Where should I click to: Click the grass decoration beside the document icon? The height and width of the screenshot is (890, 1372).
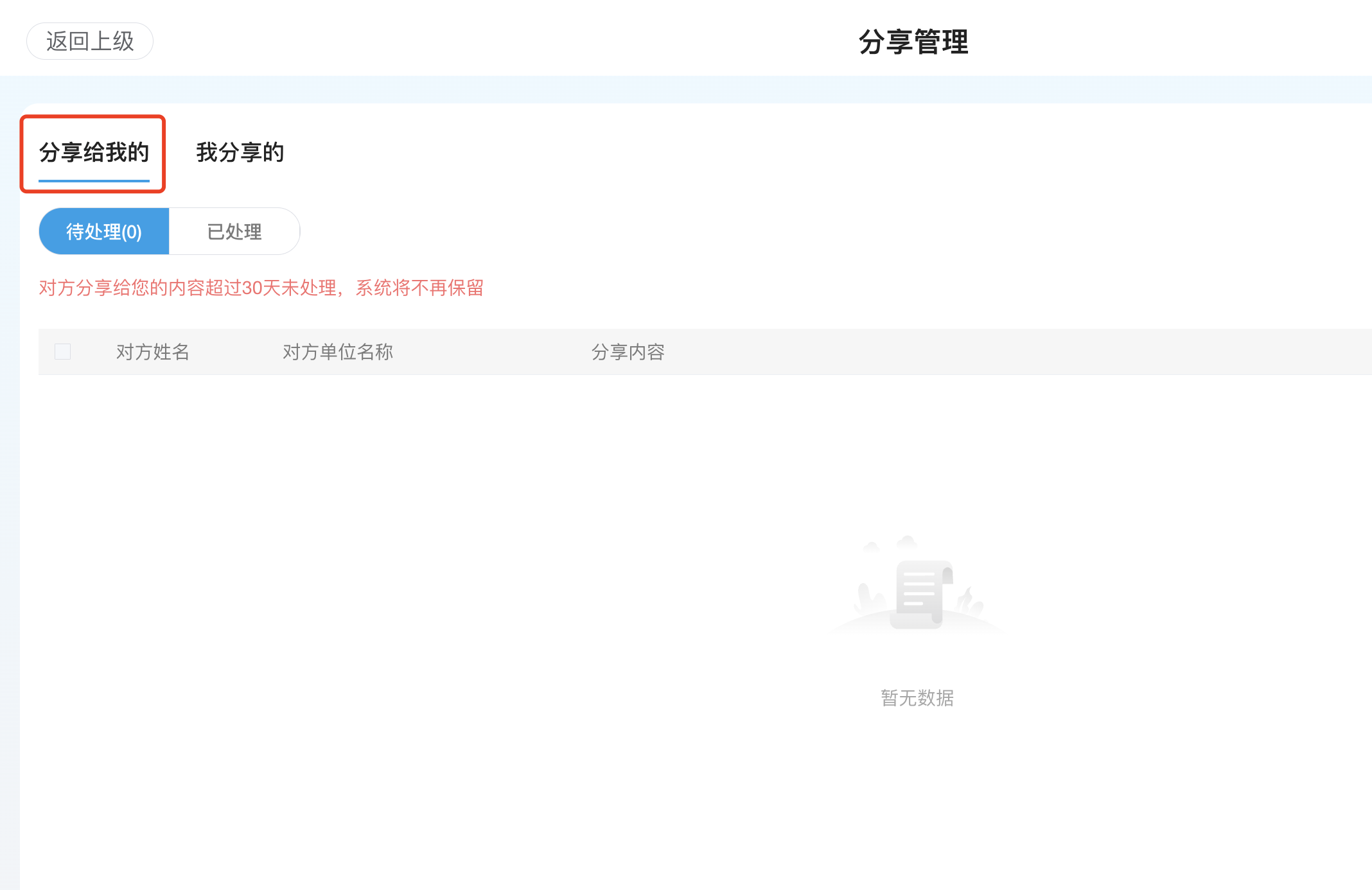point(868,597)
